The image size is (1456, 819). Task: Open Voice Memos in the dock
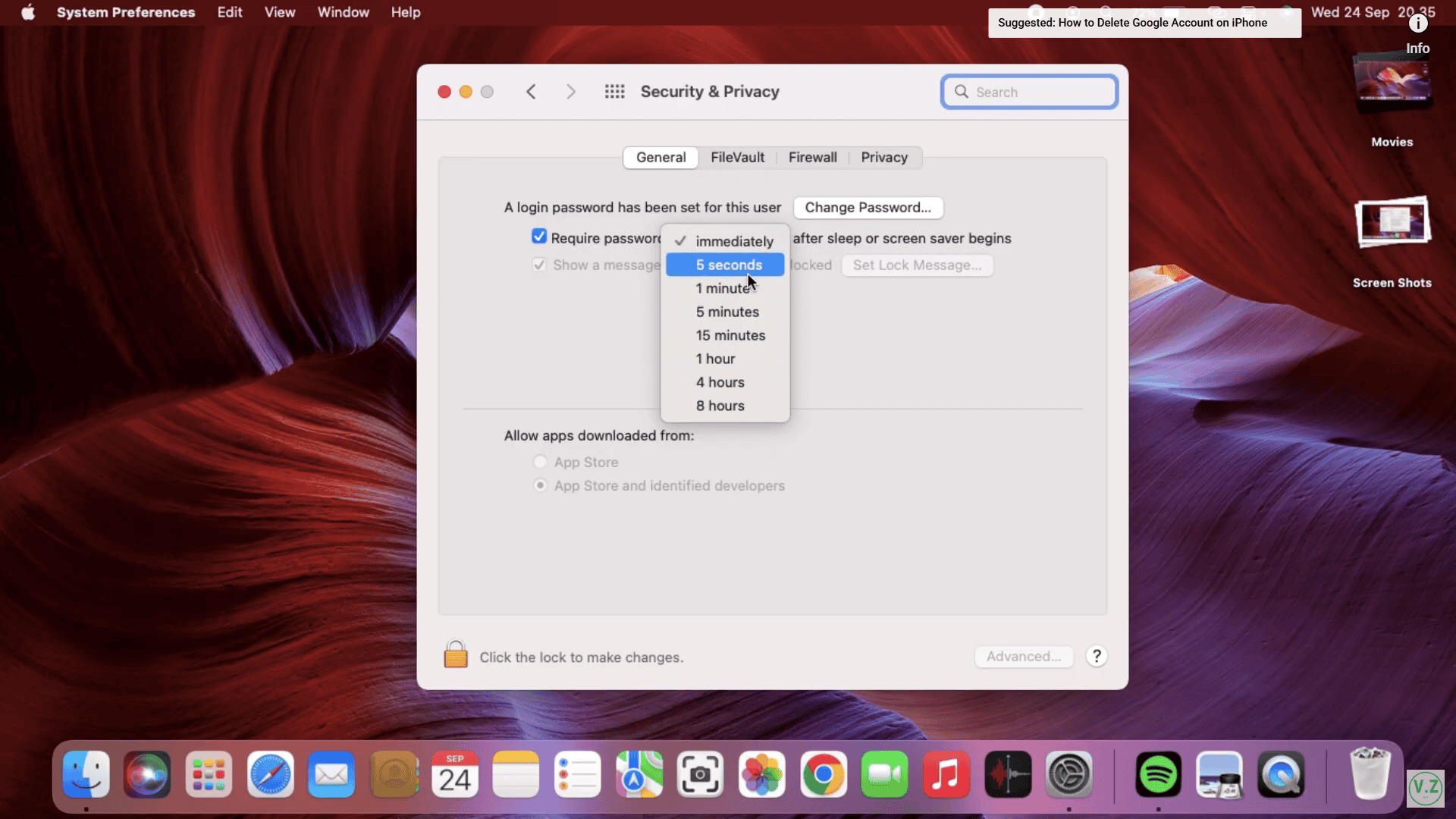1008,774
